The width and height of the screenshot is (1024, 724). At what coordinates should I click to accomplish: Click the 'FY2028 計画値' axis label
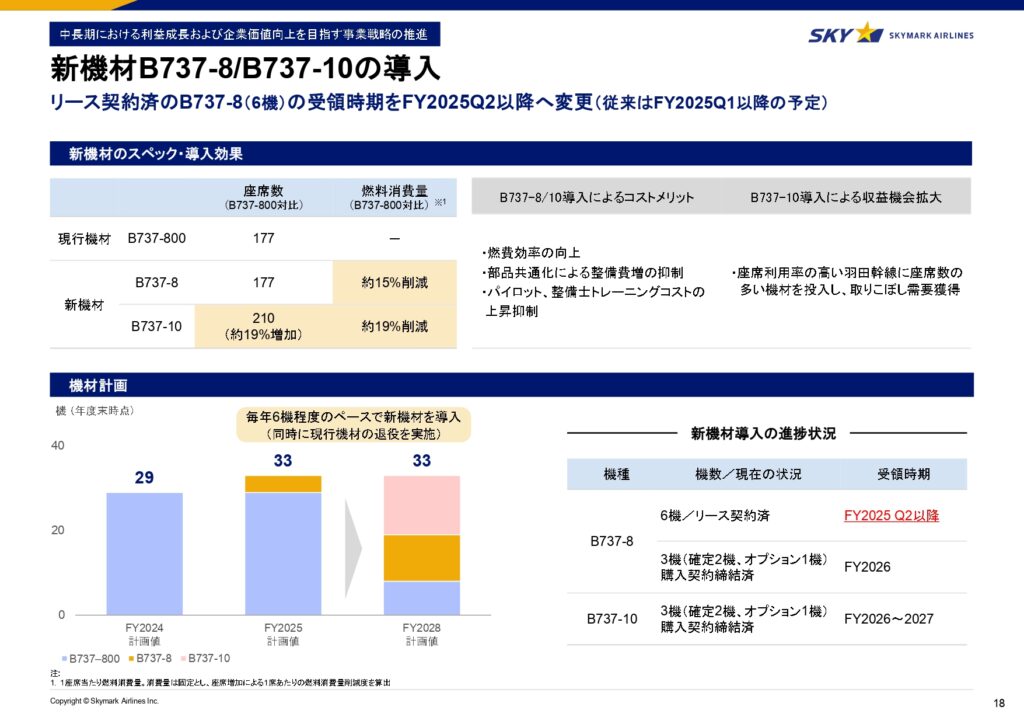tap(421, 634)
